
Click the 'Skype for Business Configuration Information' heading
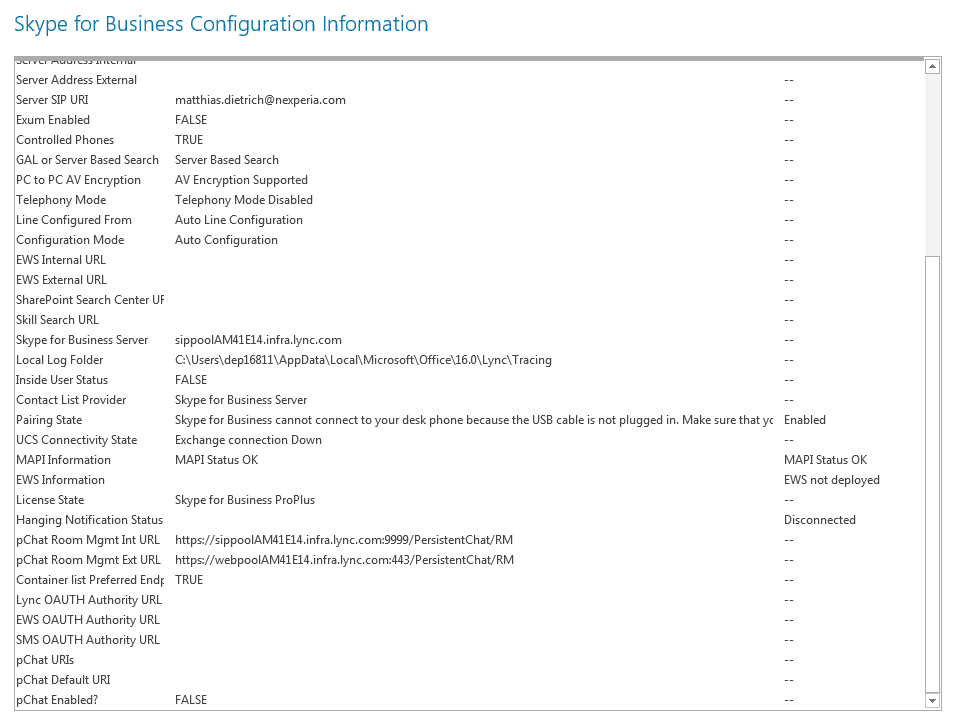(x=221, y=24)
